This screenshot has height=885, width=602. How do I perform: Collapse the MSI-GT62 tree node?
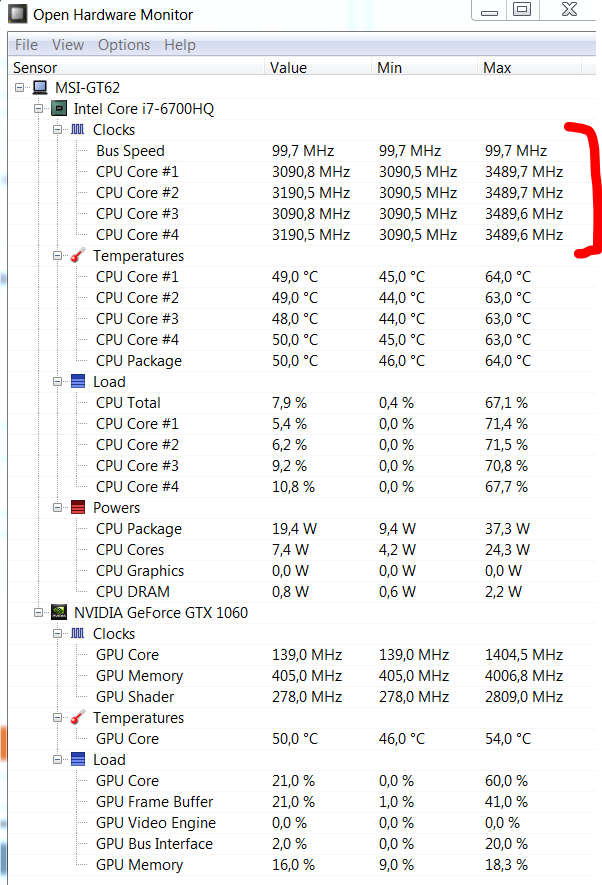(20, 87)
